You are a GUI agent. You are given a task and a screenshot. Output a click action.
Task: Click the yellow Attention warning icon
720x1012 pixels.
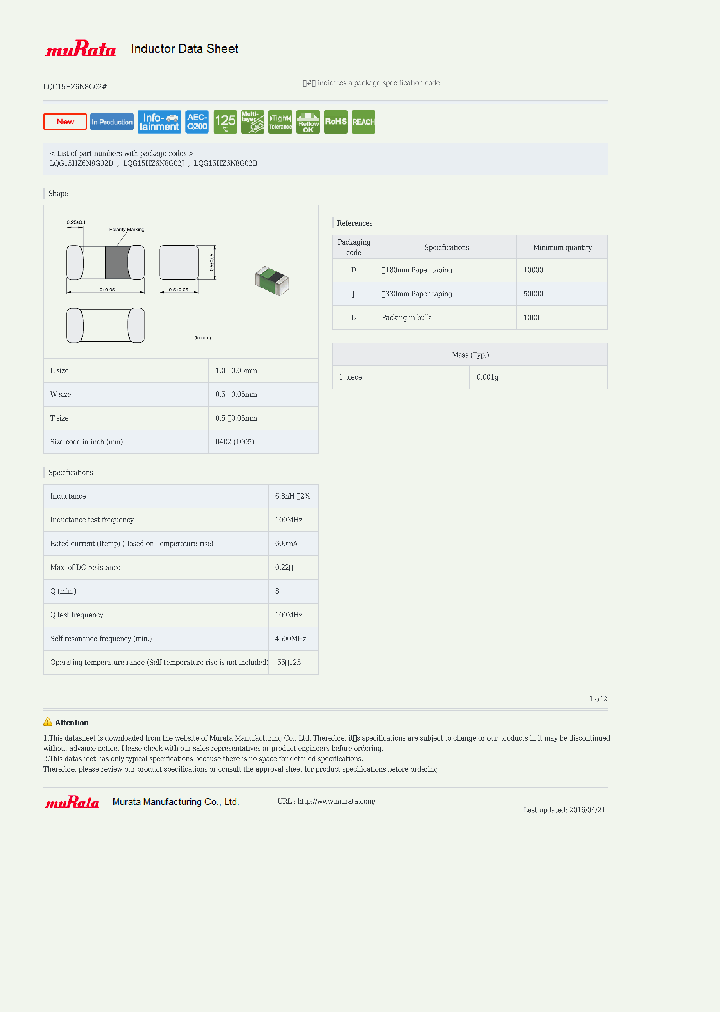48,722
